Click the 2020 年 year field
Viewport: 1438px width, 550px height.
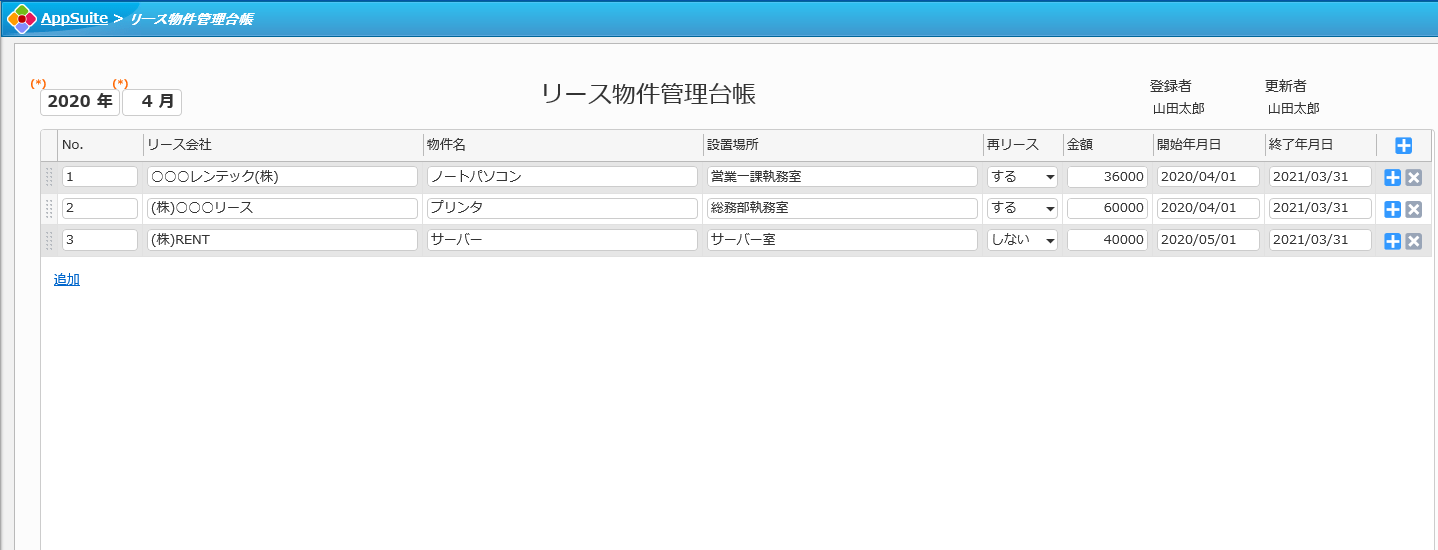pyautogui.click(x=80, y=101)
